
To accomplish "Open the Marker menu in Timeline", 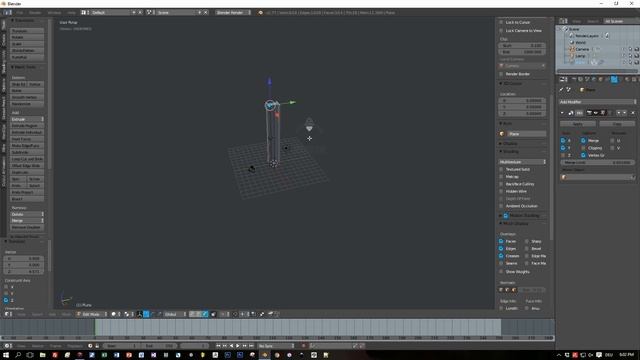I will coord(38,346).
